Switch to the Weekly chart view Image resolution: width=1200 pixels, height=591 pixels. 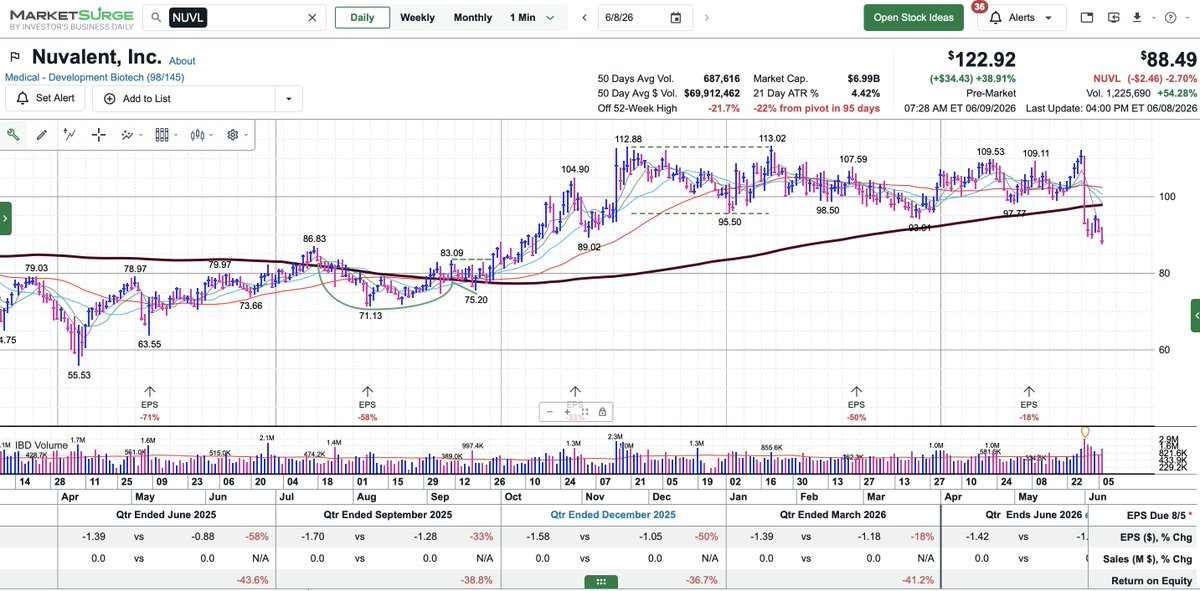tap(417, 17)
